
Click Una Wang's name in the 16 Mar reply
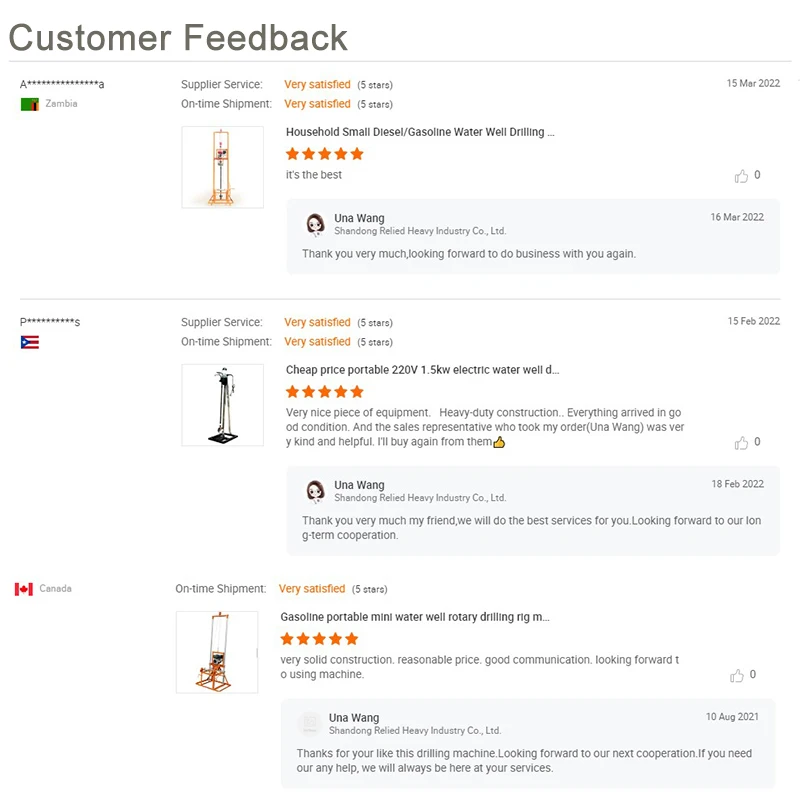(359, 218)
